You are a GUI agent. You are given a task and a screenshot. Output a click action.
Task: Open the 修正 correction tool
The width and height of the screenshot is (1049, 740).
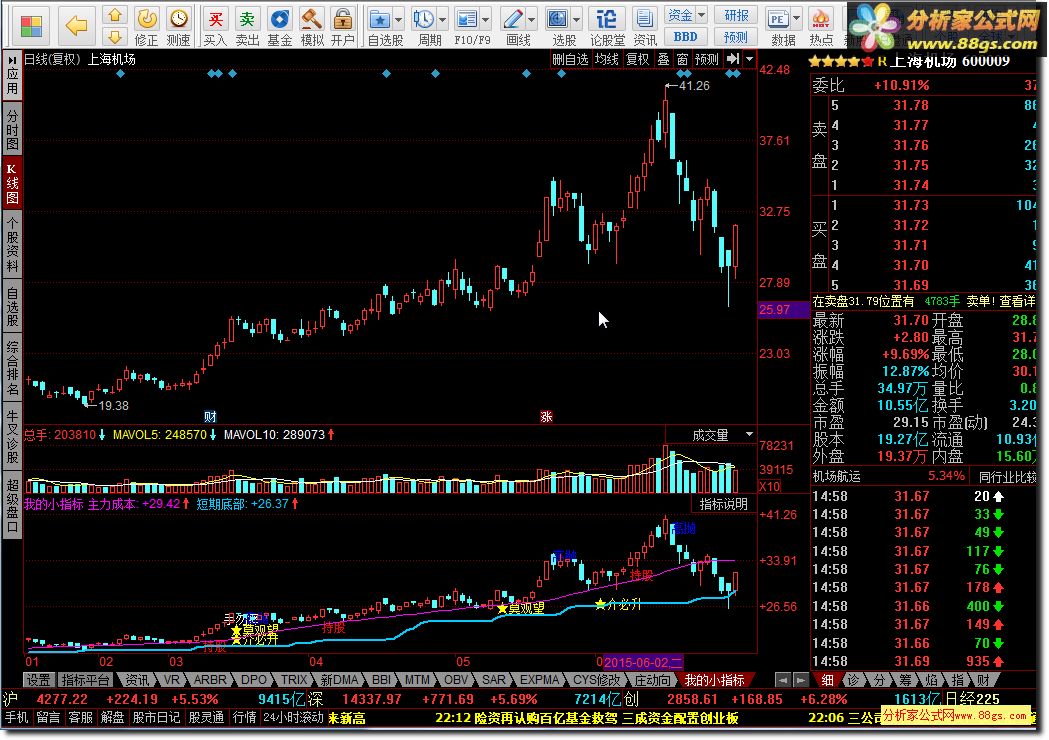pyautogui.click(x=147, y=27)
